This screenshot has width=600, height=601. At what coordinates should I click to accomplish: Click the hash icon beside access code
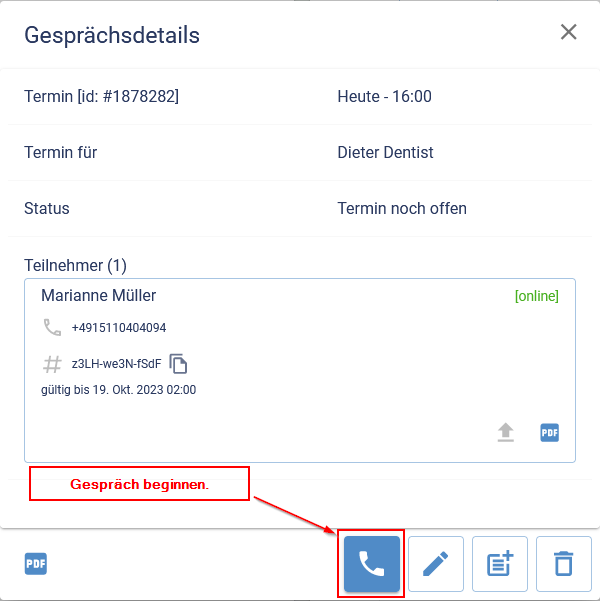(52, 363)
